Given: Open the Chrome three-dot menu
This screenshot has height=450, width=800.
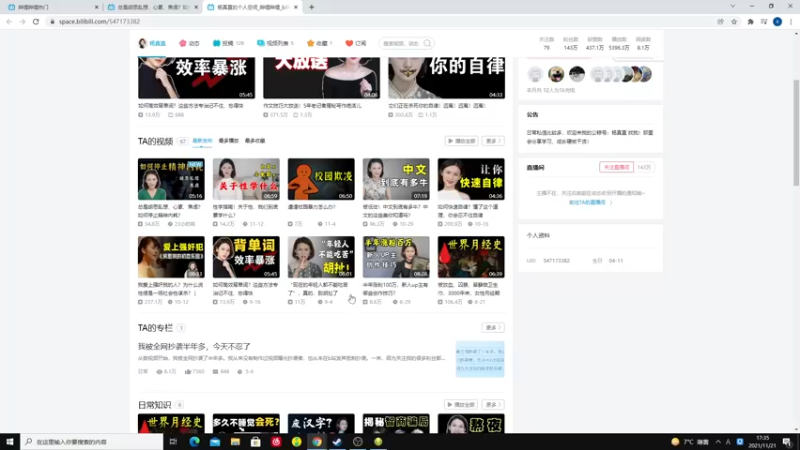Looking at the screenshot, I should (x=791, y=21).
